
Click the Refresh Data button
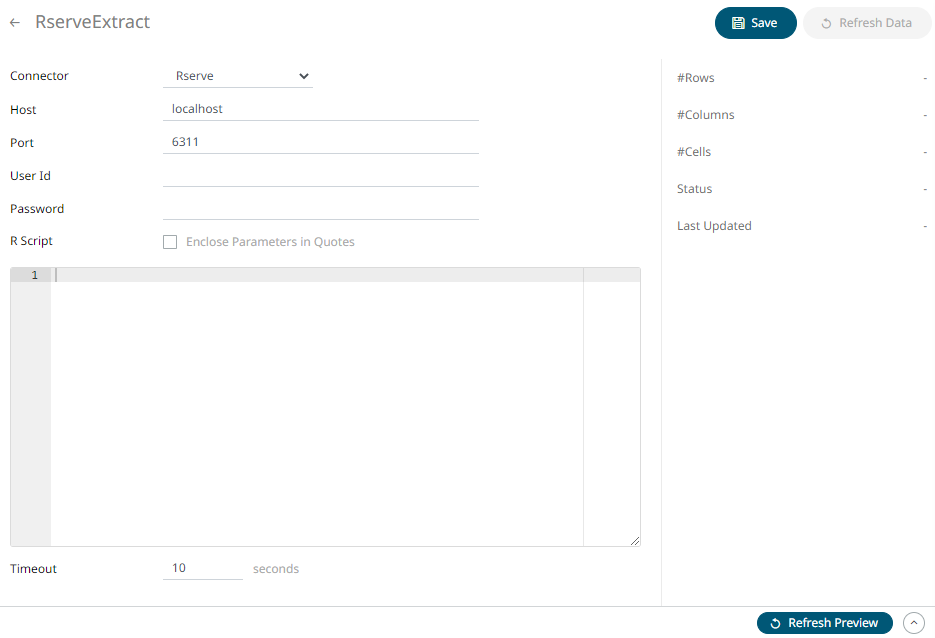(866, 23)
